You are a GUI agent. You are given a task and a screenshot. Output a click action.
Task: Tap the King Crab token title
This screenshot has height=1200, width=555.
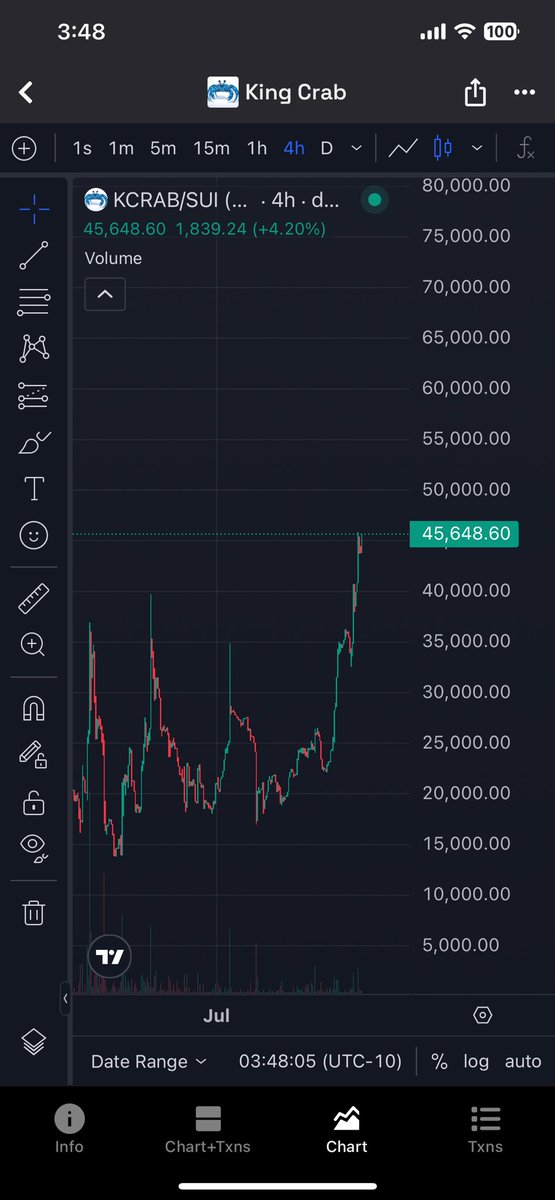click(x=295, y=93)
